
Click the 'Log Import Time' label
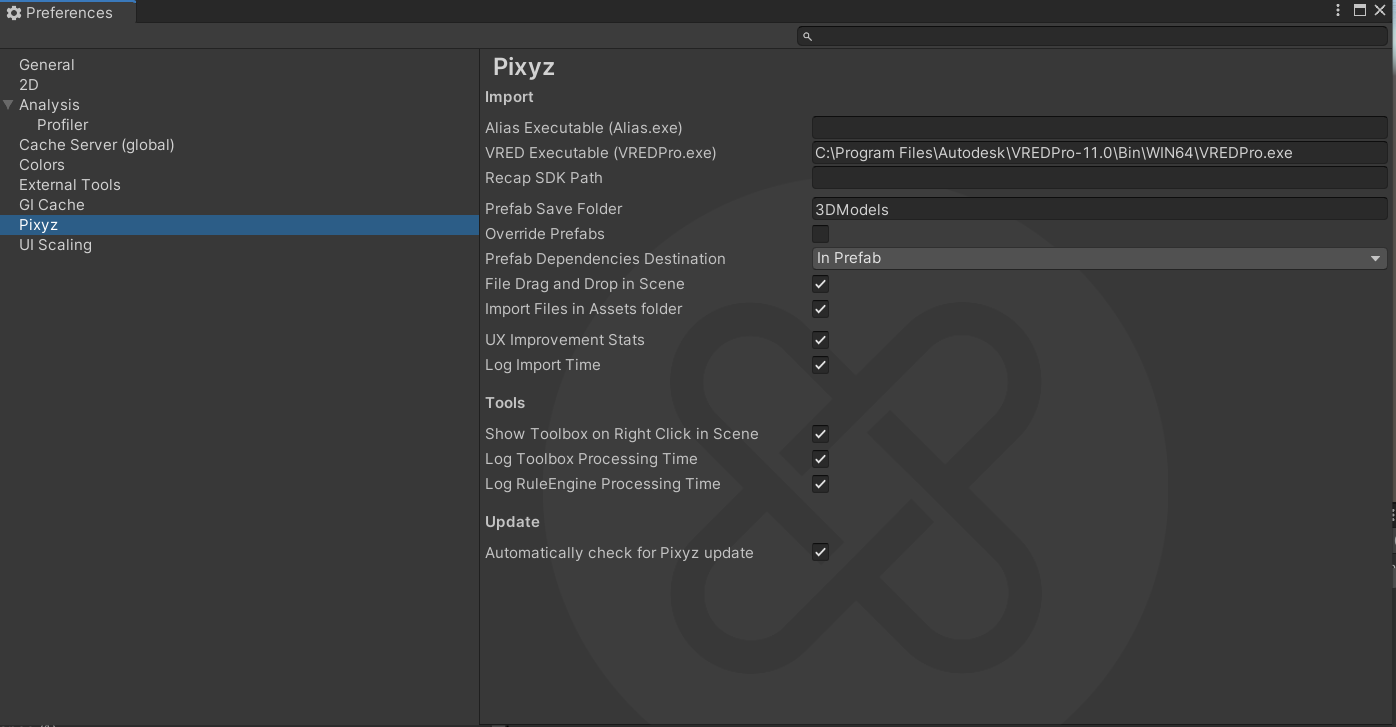click(543, 365)
